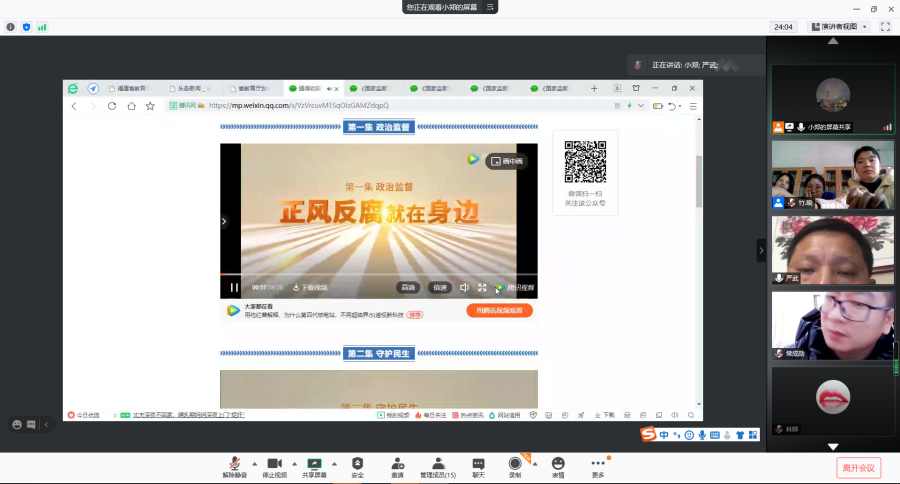Click 下载 downloads in browser status bar

(x=604, y=415)
